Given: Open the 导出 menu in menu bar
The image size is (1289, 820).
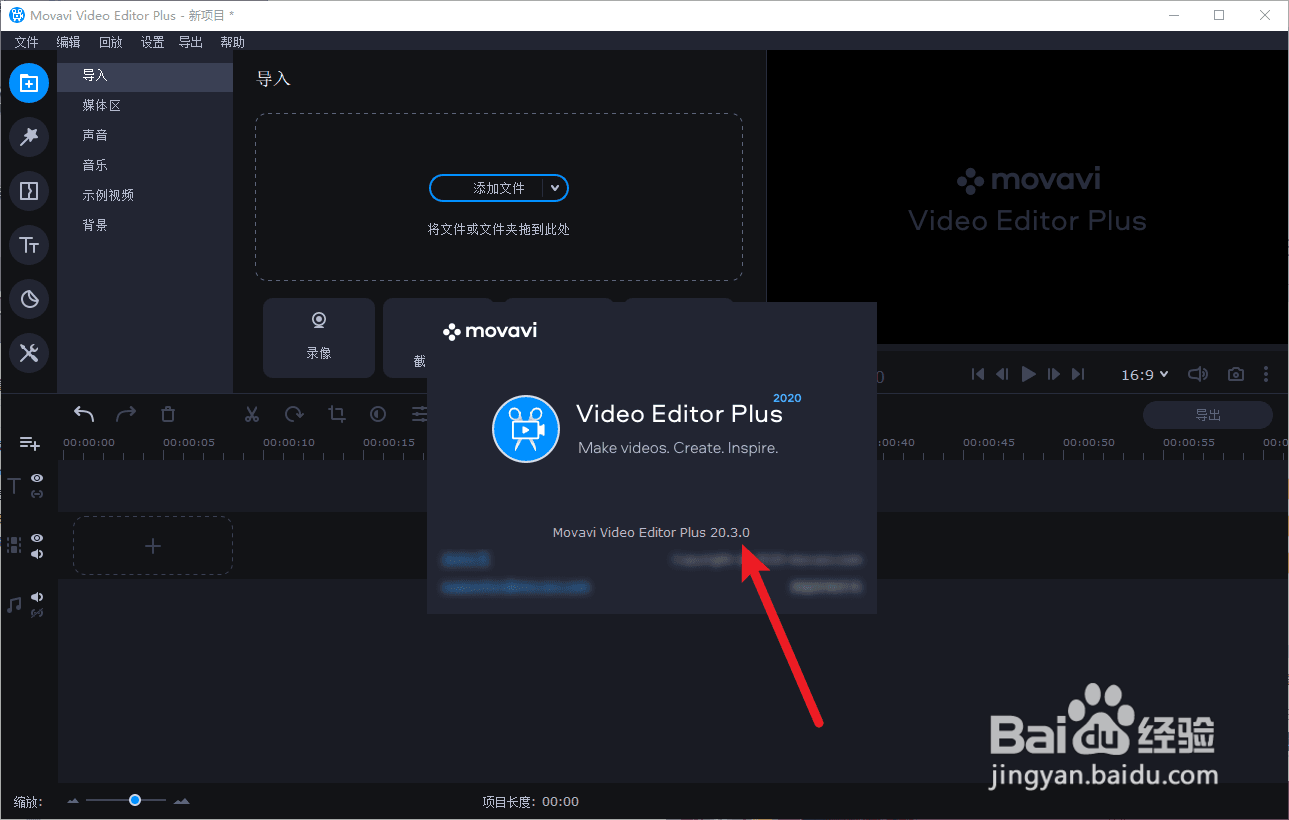Looking at the screenshot, I should click(x=191, y=42).
